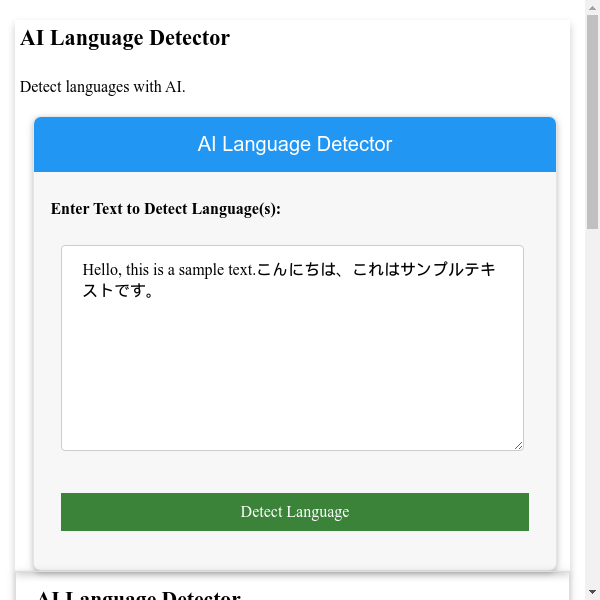This screenshot has height=600, width=600.
Task: Click the 'Detect languages with AI.' description text
Action: [102, 87]
